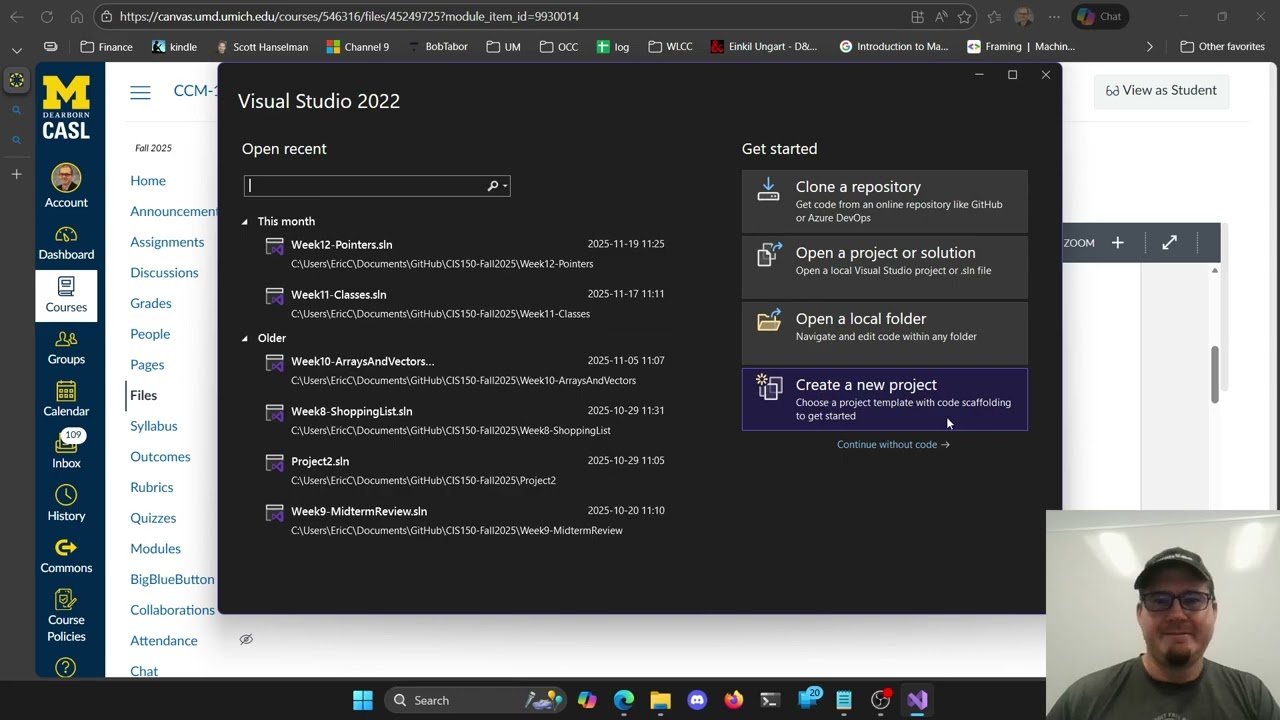The image size is (1280, 720).
Task: Click the Clone a repository option
Action: coord(884,201)
